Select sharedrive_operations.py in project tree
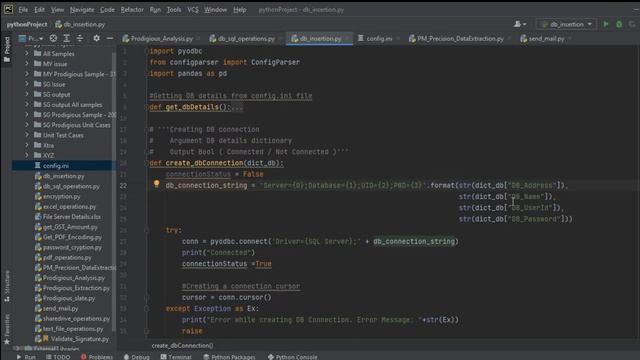Image resolution: width=640 pixels, height=360 pixels. click(76, 318)
